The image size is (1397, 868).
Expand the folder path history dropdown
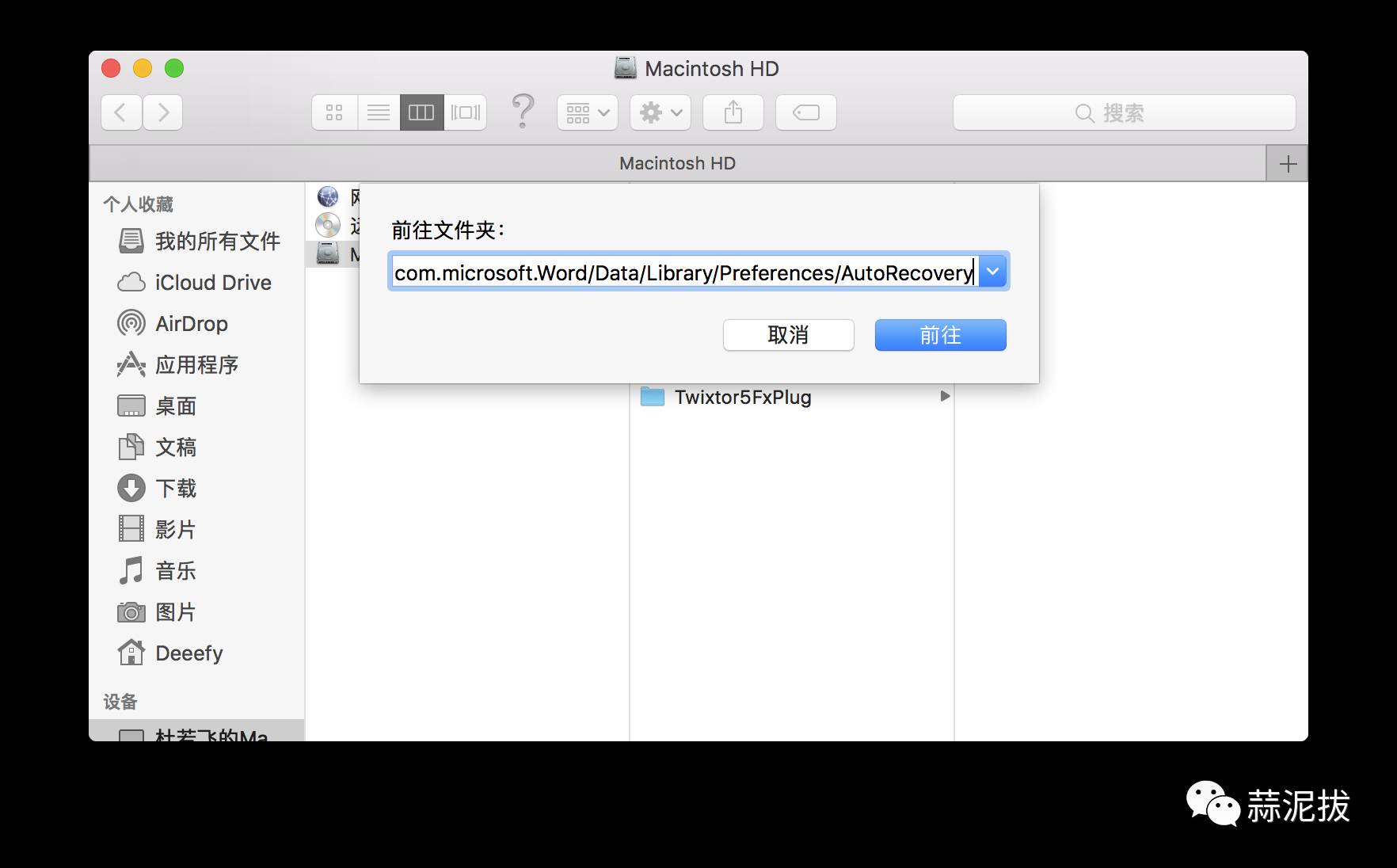coord(992,272)
